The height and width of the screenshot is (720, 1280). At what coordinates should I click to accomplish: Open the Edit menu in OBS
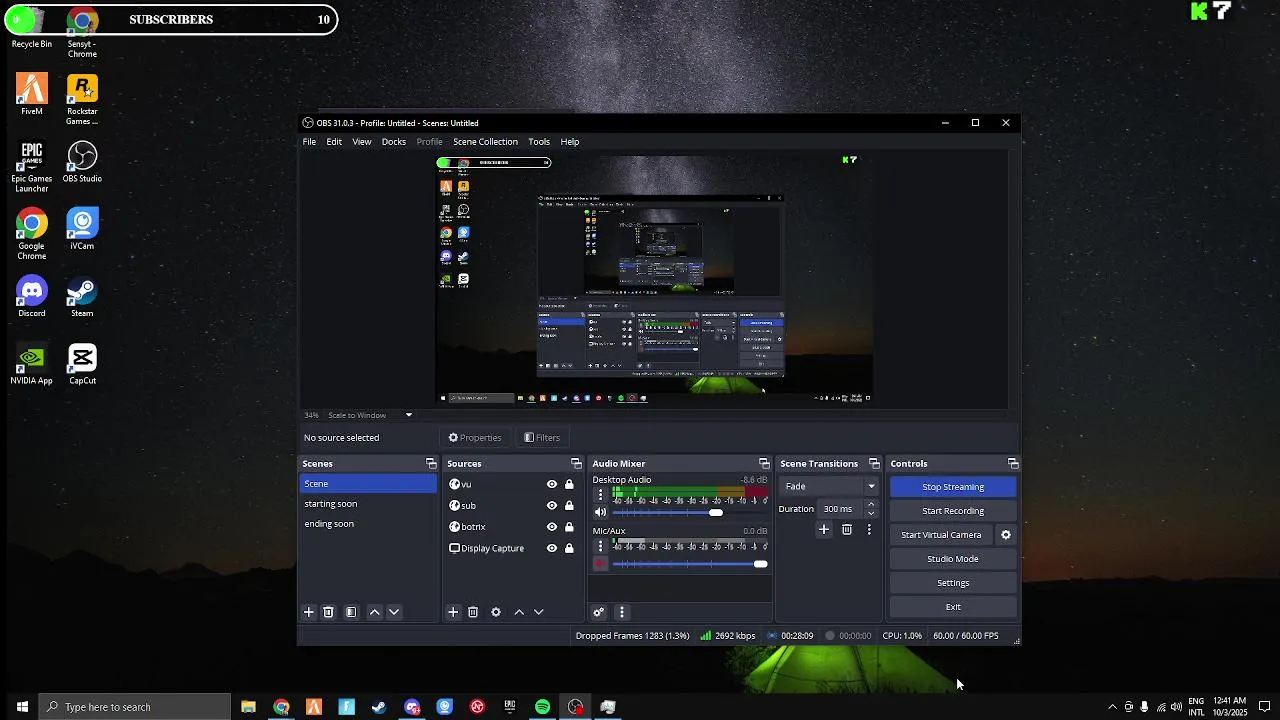334,142
